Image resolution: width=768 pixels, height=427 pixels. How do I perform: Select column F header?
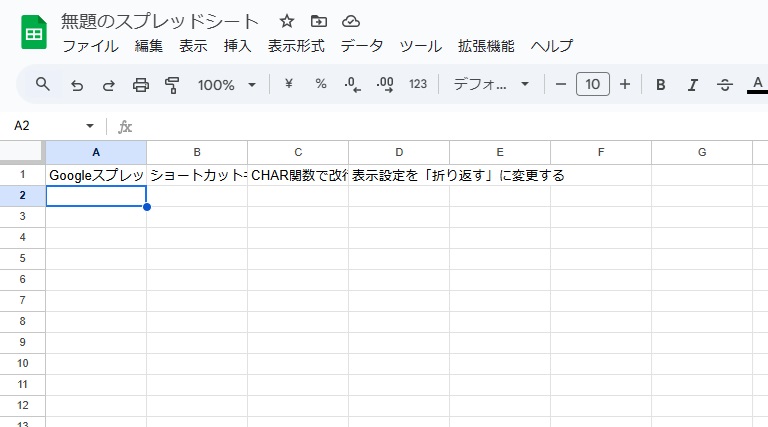(600, 152)
